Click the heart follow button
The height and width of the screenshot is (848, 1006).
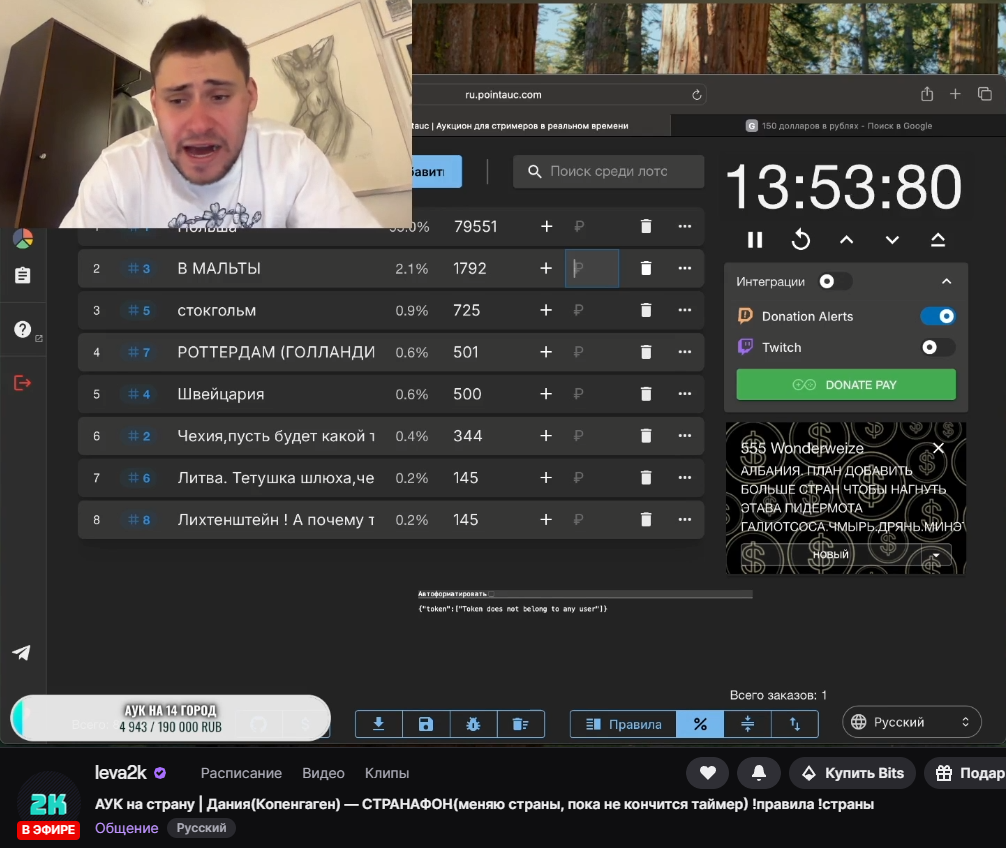click(x=708, y=773)
